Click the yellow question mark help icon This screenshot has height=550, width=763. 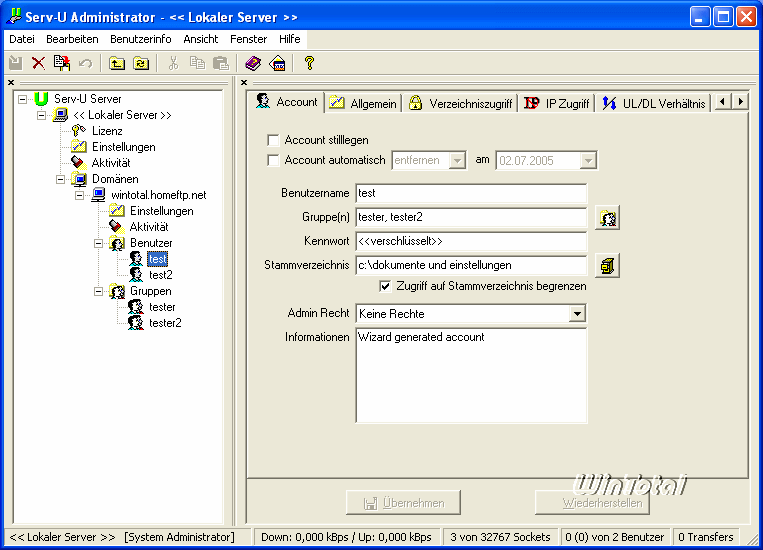(309, 63)
